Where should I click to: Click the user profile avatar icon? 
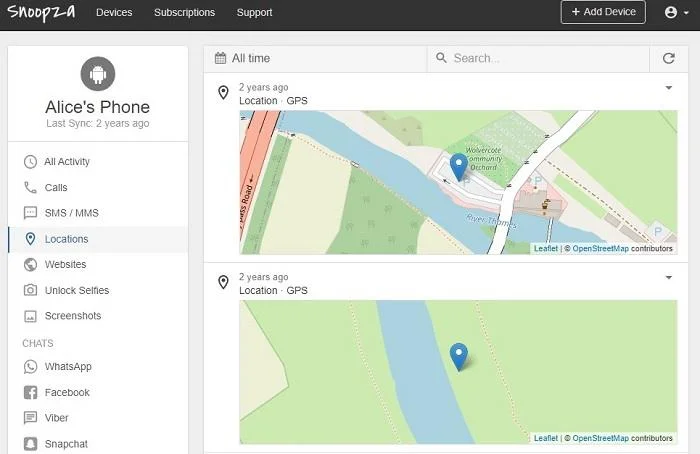[671, 12]
